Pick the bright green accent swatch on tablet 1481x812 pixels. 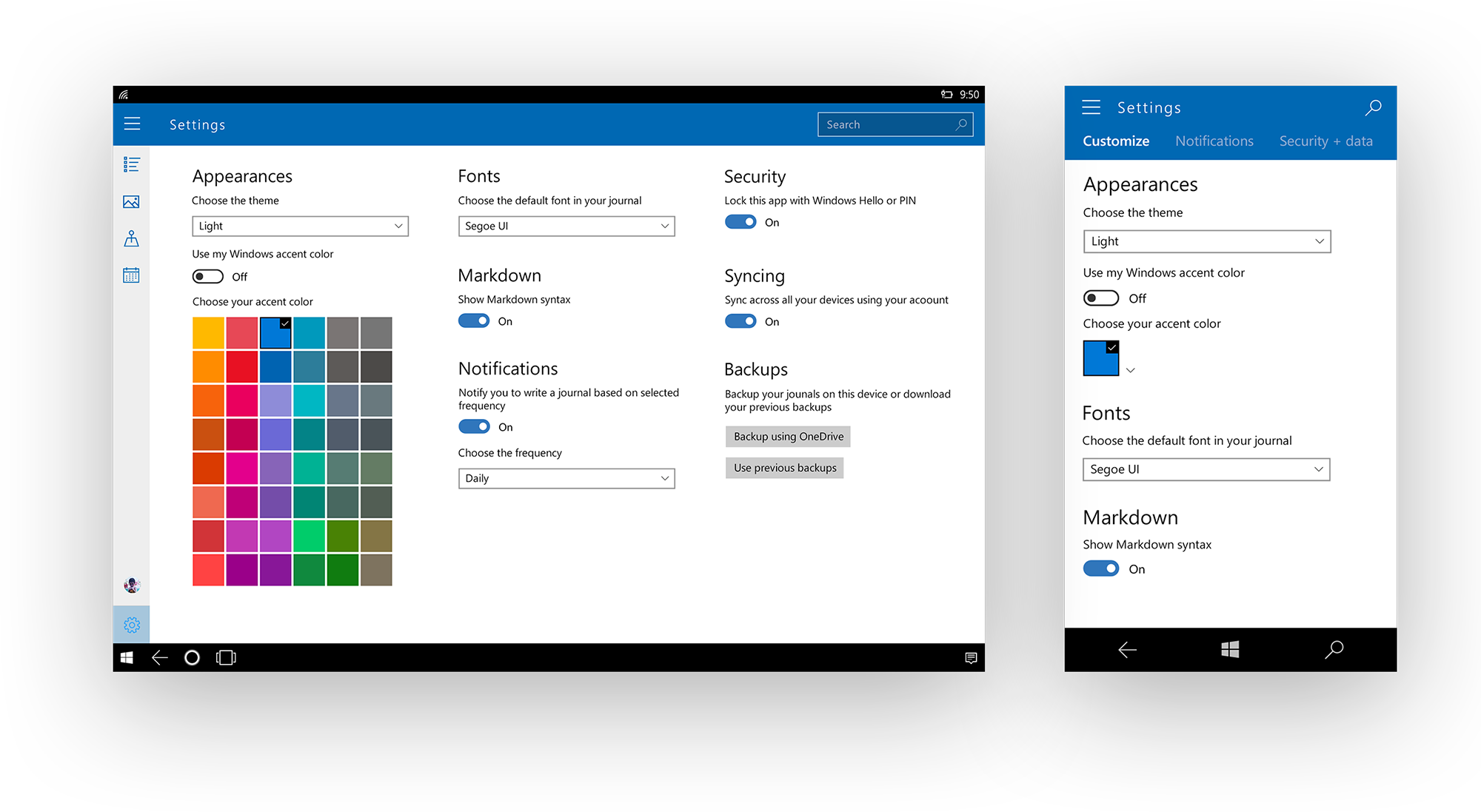coord(309,536)
